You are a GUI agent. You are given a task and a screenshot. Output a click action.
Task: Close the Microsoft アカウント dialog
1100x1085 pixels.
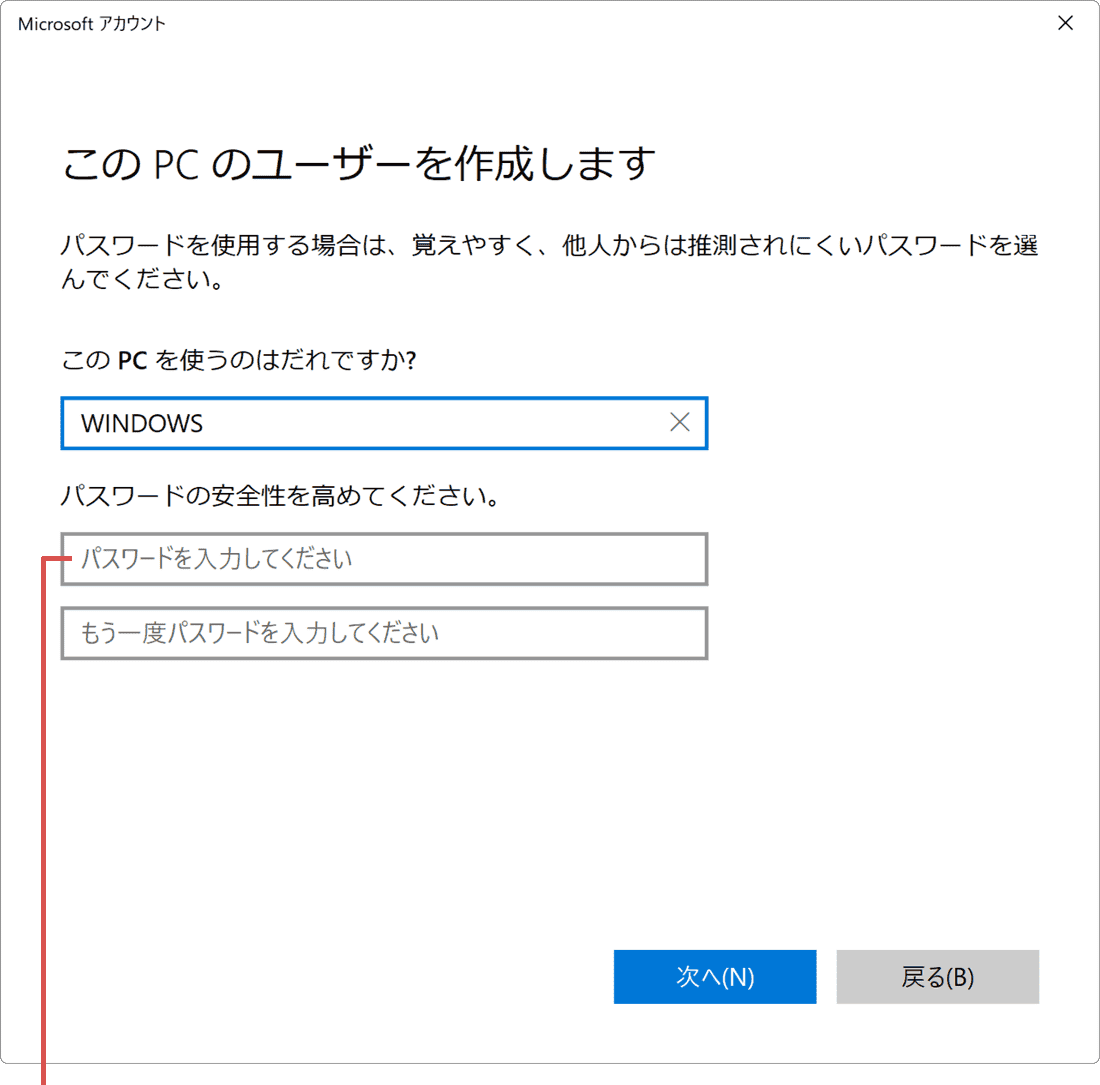click(x=1065, y=23)
